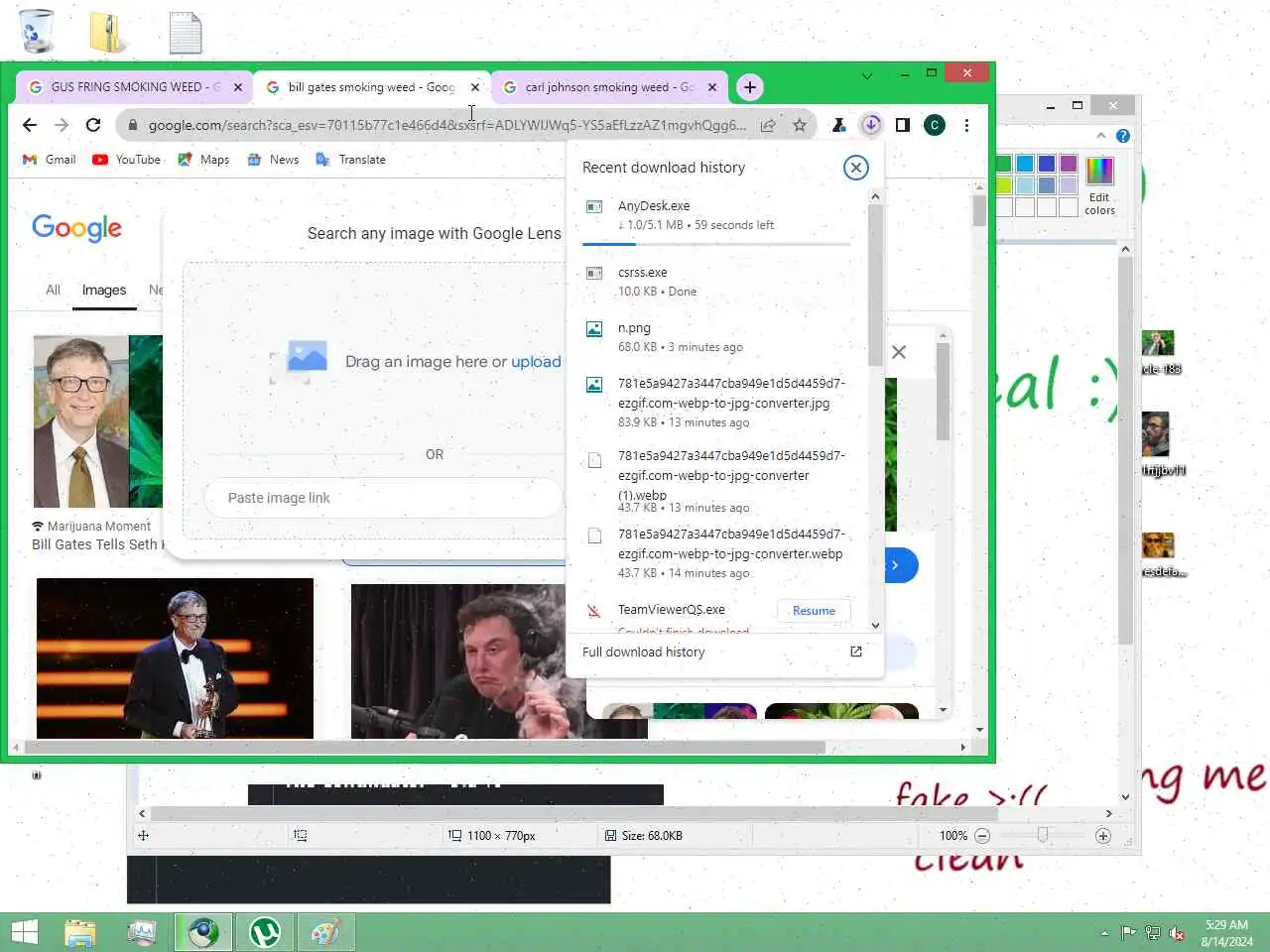
Task: Open the Chrome Labs flask icon
Action: tap(838, 125)
